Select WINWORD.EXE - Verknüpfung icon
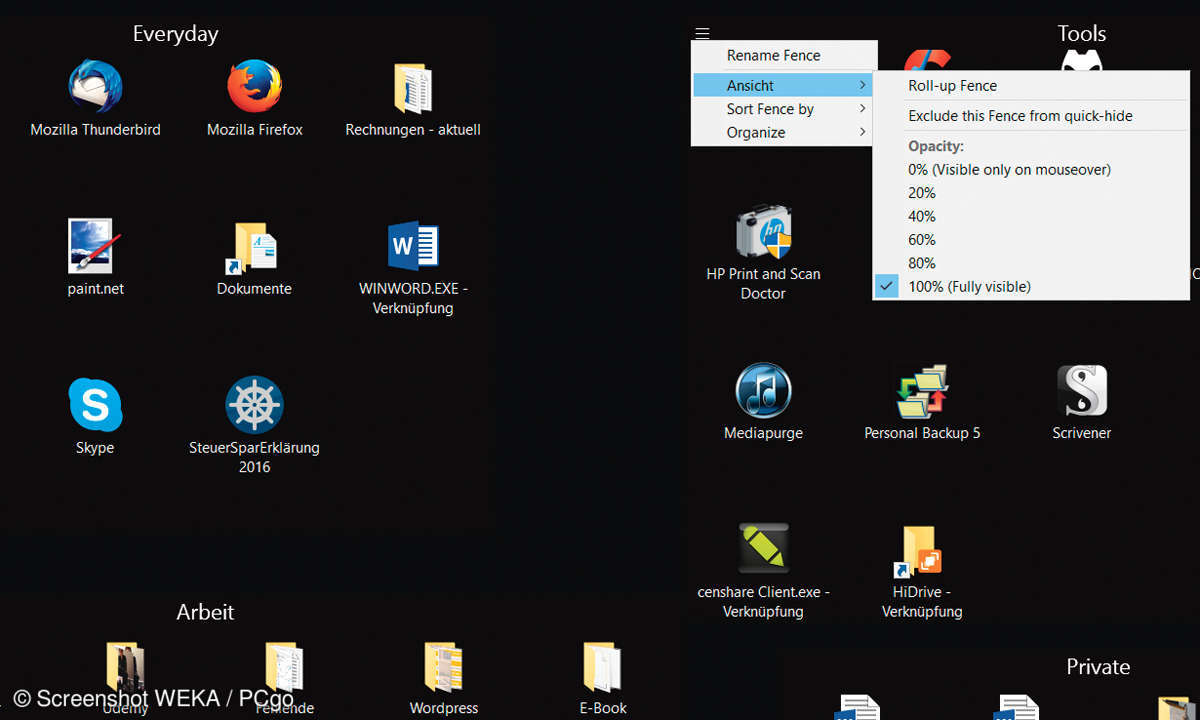Screen dimensions: 1200x720 click(413, 247)
